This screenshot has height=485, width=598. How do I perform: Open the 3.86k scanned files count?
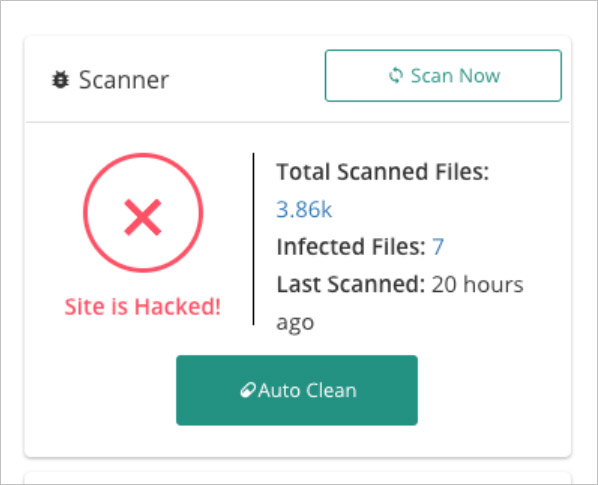click(x=304, y=209)
